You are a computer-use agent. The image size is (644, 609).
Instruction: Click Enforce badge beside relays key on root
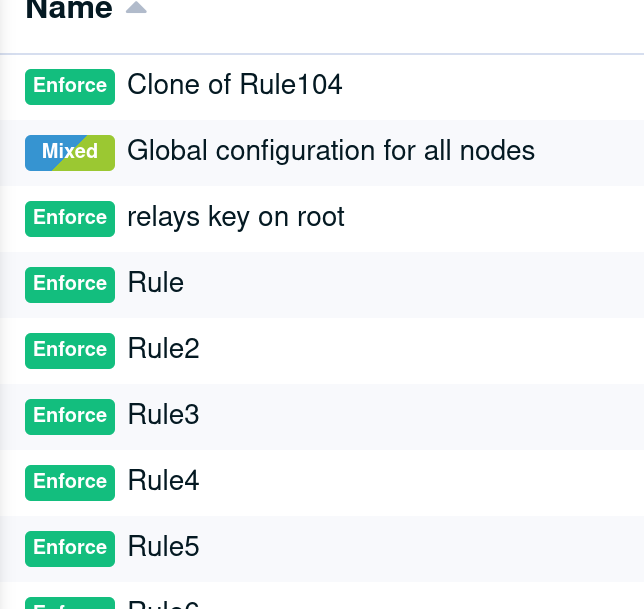point(70,219)
